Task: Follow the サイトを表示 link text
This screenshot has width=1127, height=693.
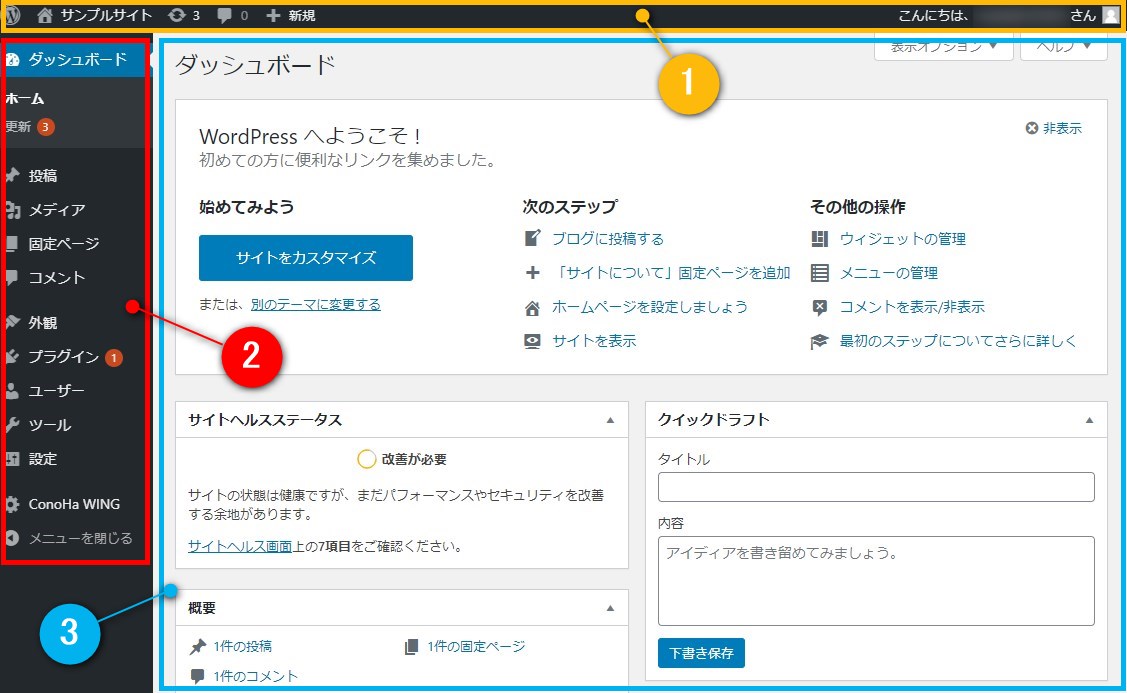Action: pyautogui.click(x=594, y=341)
